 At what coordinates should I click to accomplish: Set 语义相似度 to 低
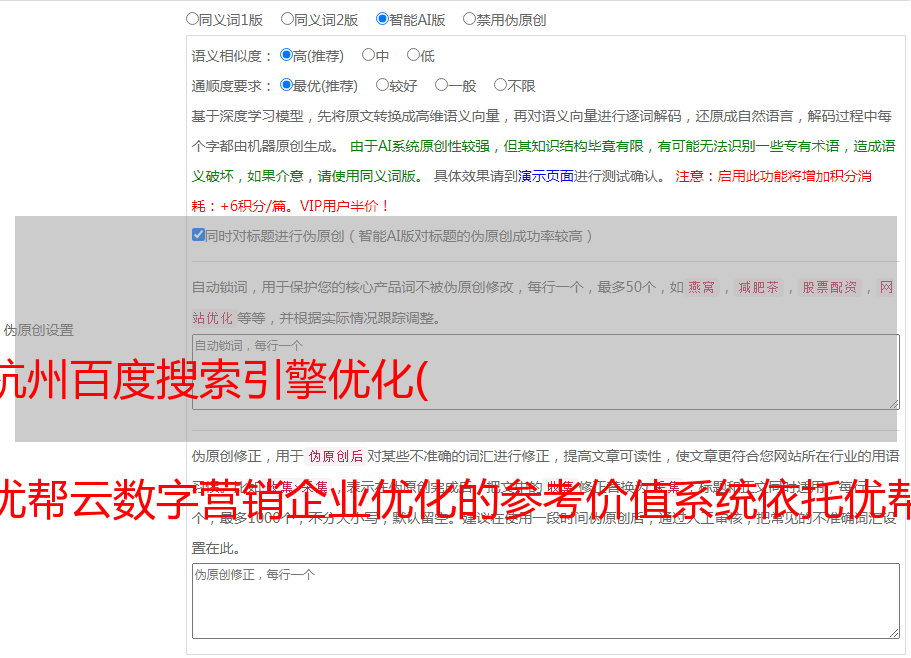click(413, 55)
